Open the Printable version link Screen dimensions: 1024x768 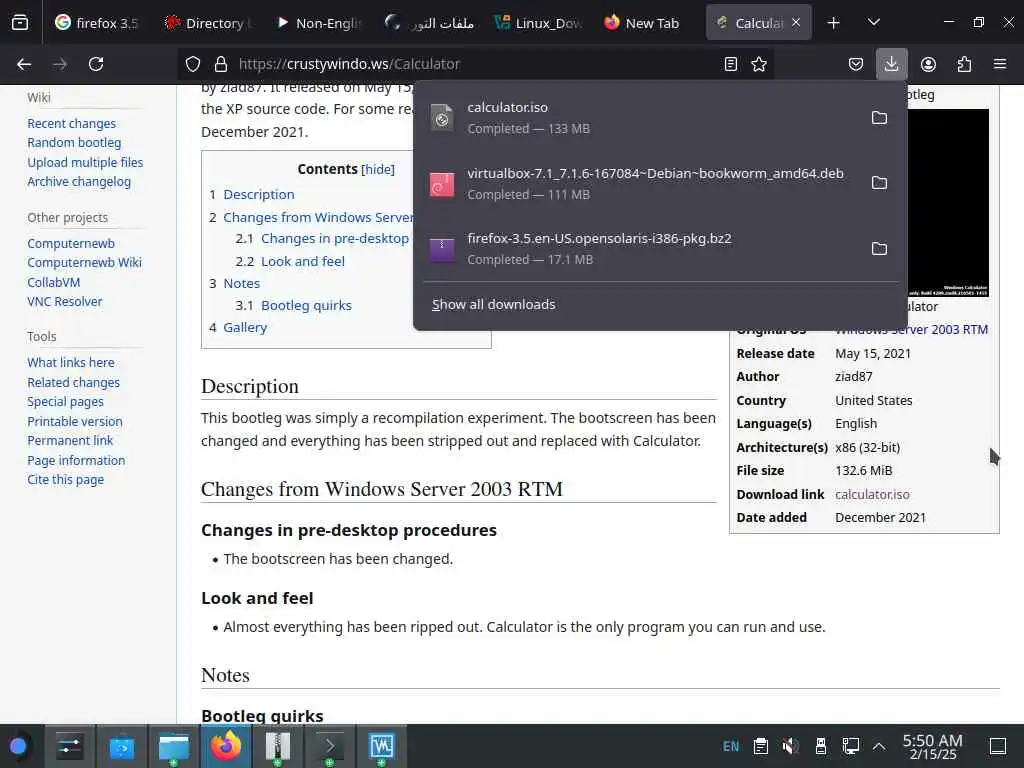74,422
